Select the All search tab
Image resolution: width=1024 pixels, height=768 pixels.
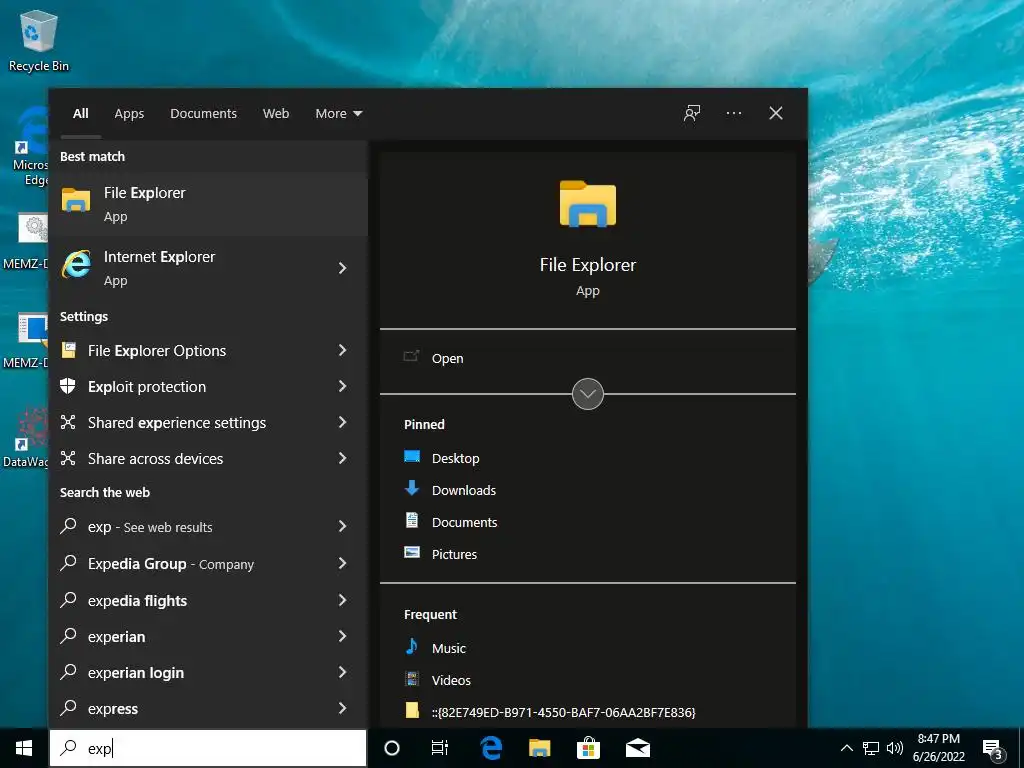click(81, 114)
